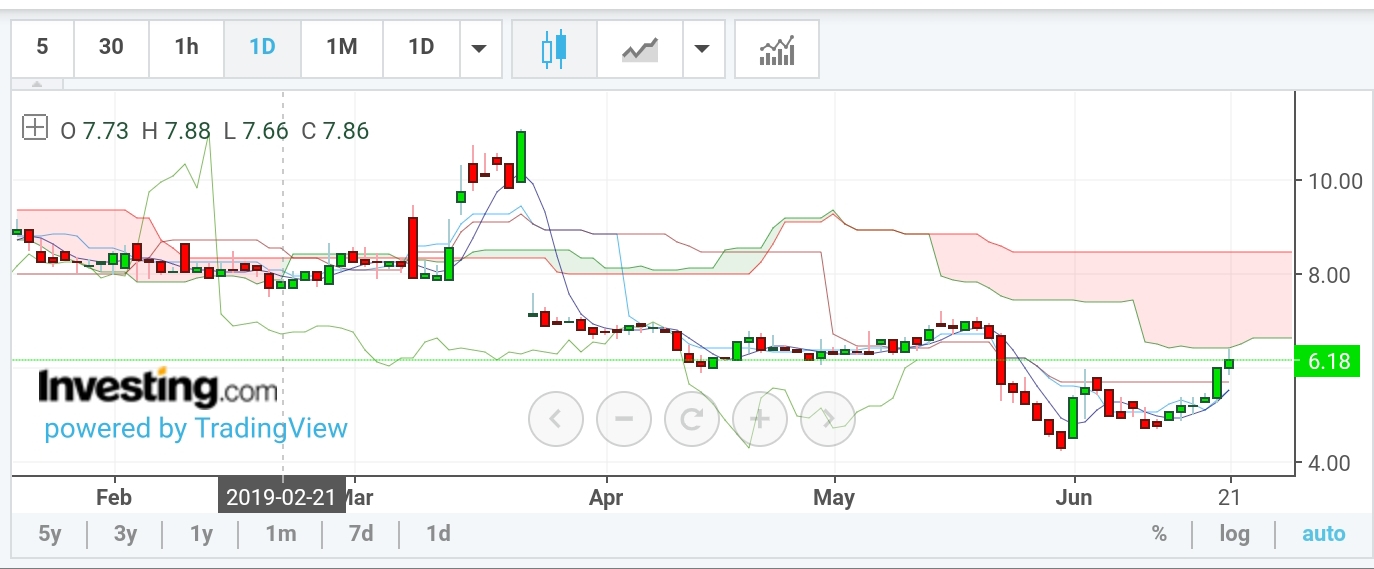
Task: Set date range to 5y
Action: click(50, 534)
